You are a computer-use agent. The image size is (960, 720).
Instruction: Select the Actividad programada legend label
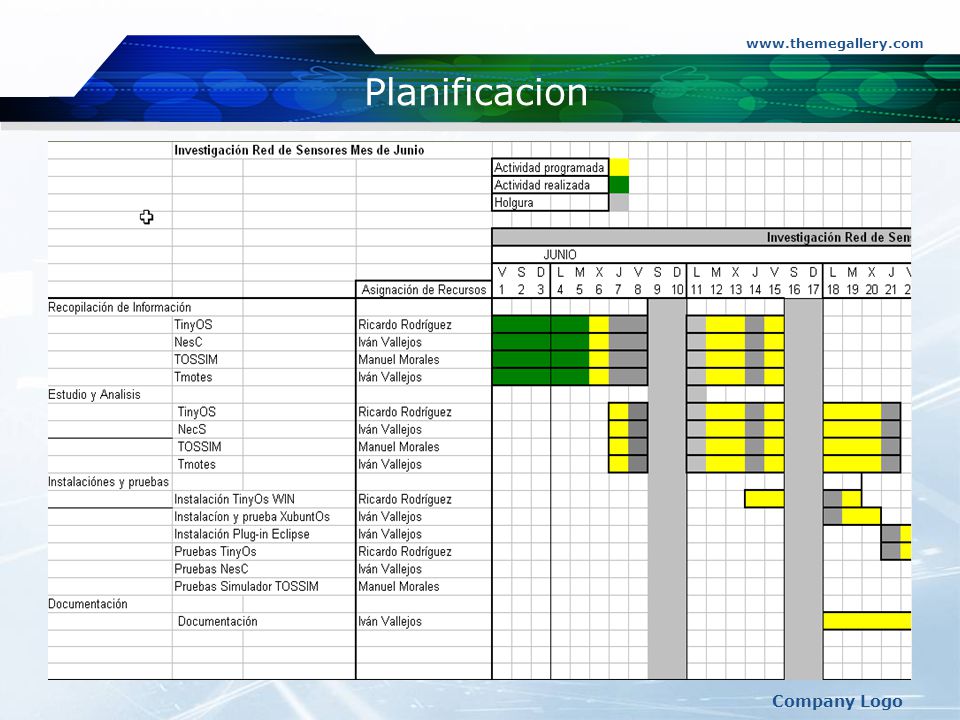point(549,168)
